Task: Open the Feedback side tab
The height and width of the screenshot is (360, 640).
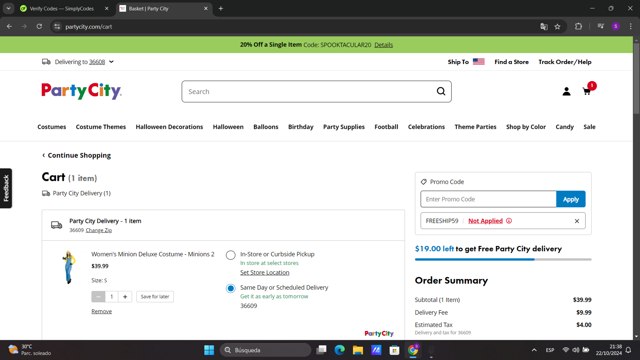Action: point(6,188)
